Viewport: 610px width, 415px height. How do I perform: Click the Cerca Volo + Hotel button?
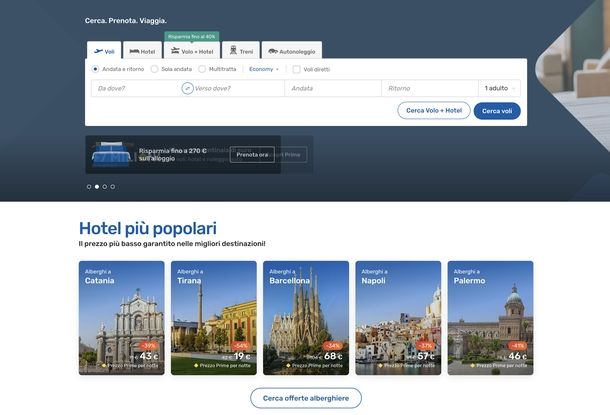pyautogui.click(x=433, y=110)
